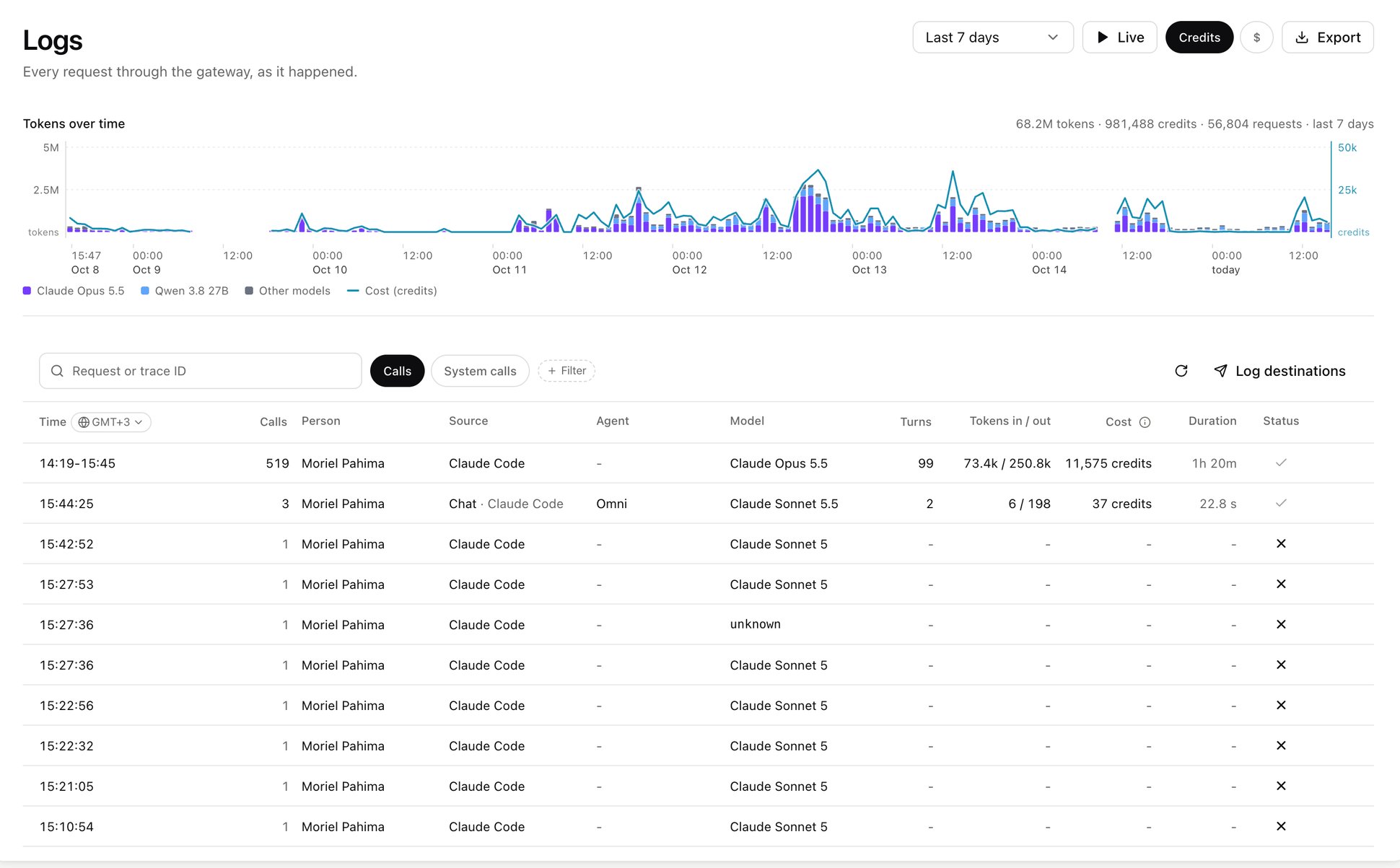Image resolution: width=1400 pixels, height=868 pixels.
Task: Click the failed status X for 15:22:56
Action: [1281, 705]
